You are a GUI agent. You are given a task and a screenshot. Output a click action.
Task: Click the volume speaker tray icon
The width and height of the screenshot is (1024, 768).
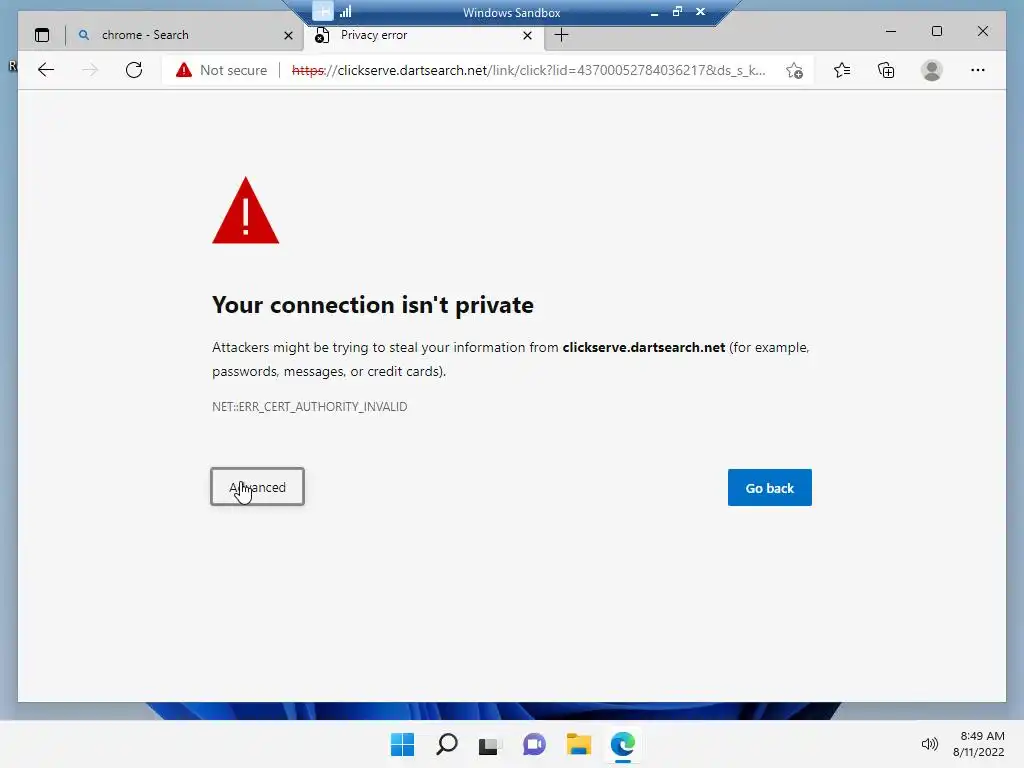coord(929,744)
